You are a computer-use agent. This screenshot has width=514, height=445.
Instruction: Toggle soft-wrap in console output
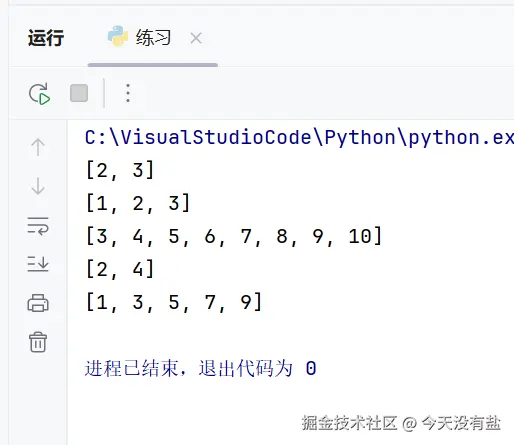38,226
